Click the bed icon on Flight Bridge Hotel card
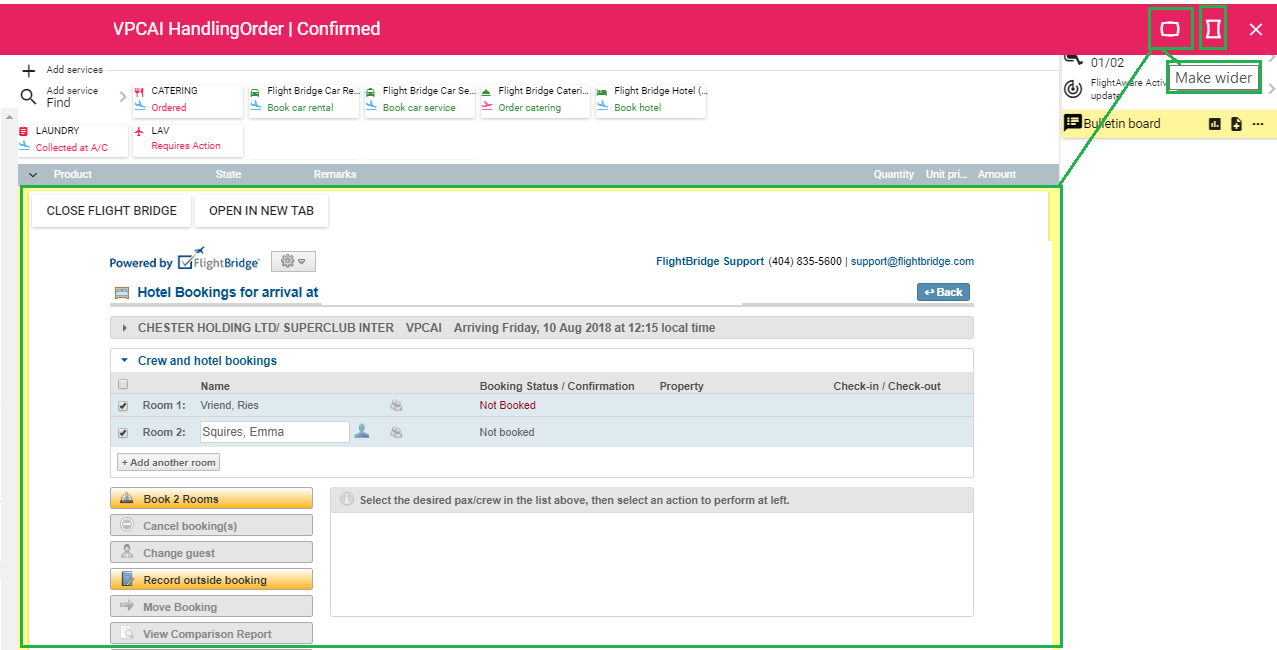 pos(602,91)
